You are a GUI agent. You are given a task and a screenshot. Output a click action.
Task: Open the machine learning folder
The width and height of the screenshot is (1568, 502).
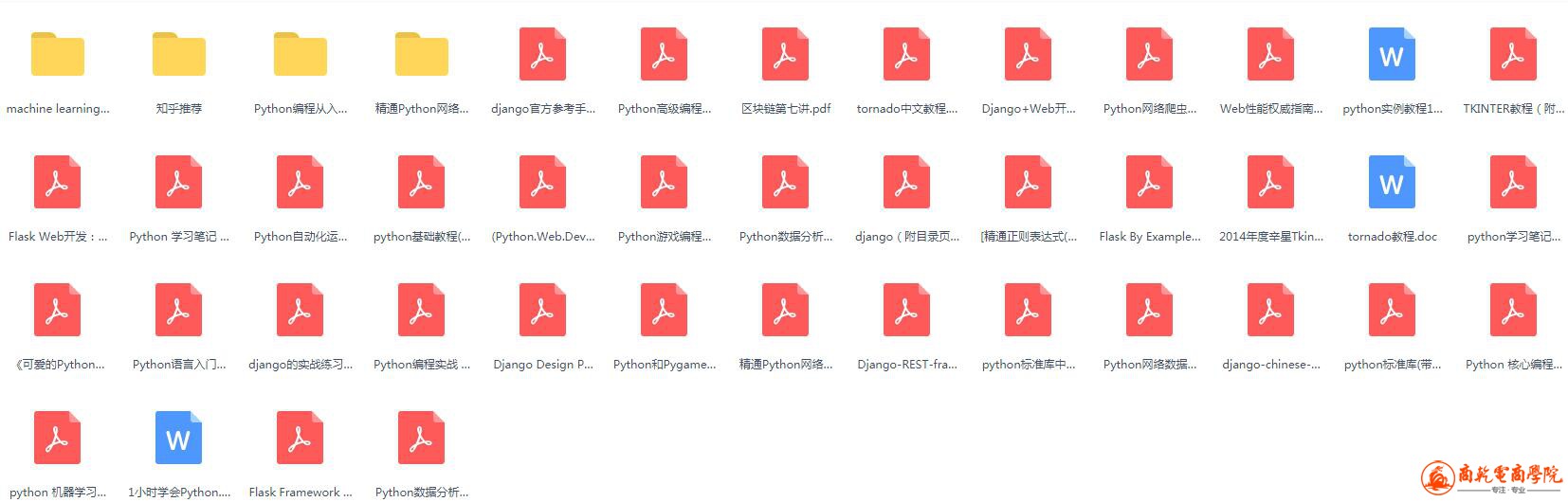click(x=57, y=55)
